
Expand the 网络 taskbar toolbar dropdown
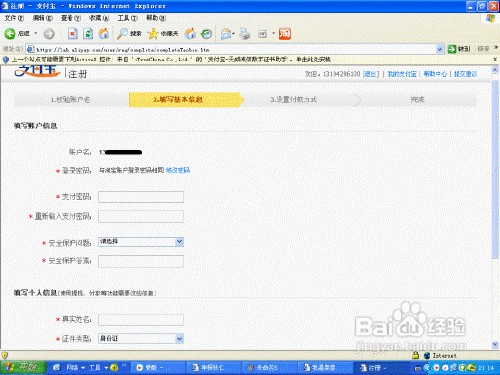click(x=83, y=367)
